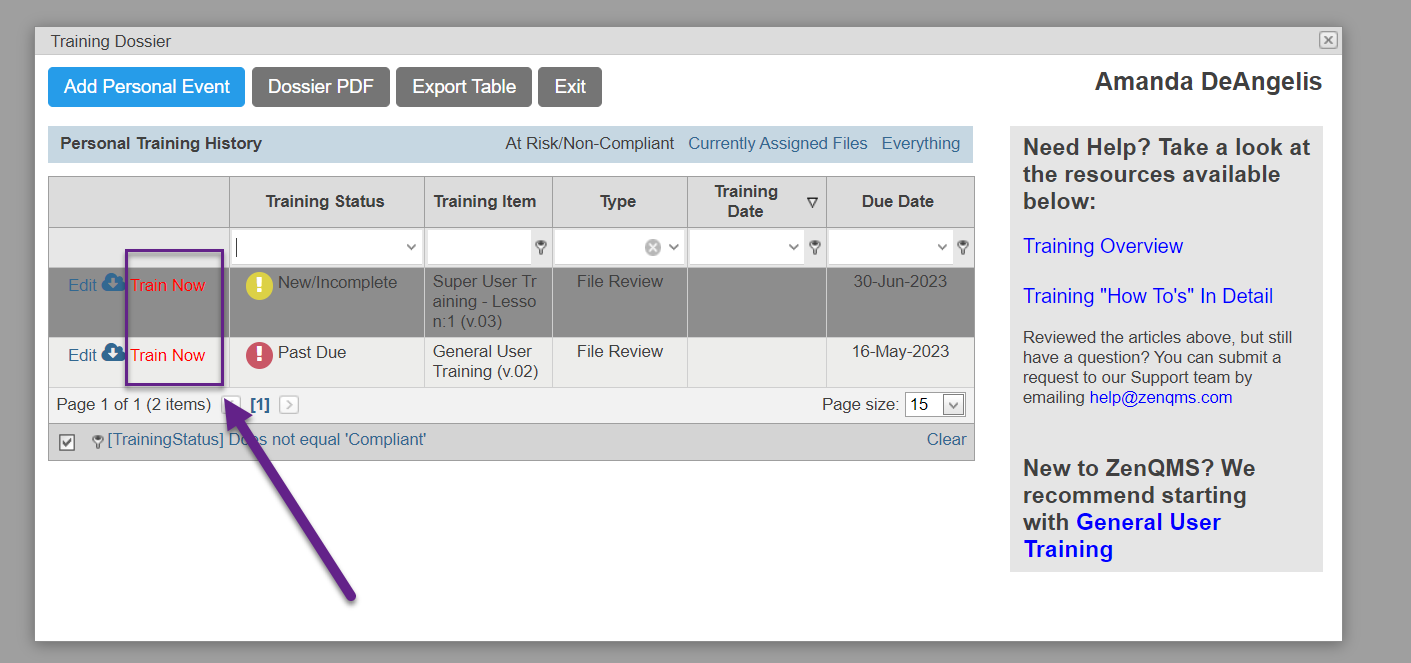Sort by Type column header
This screenshot has height=663, width=1411.
(x=618, y=201)
